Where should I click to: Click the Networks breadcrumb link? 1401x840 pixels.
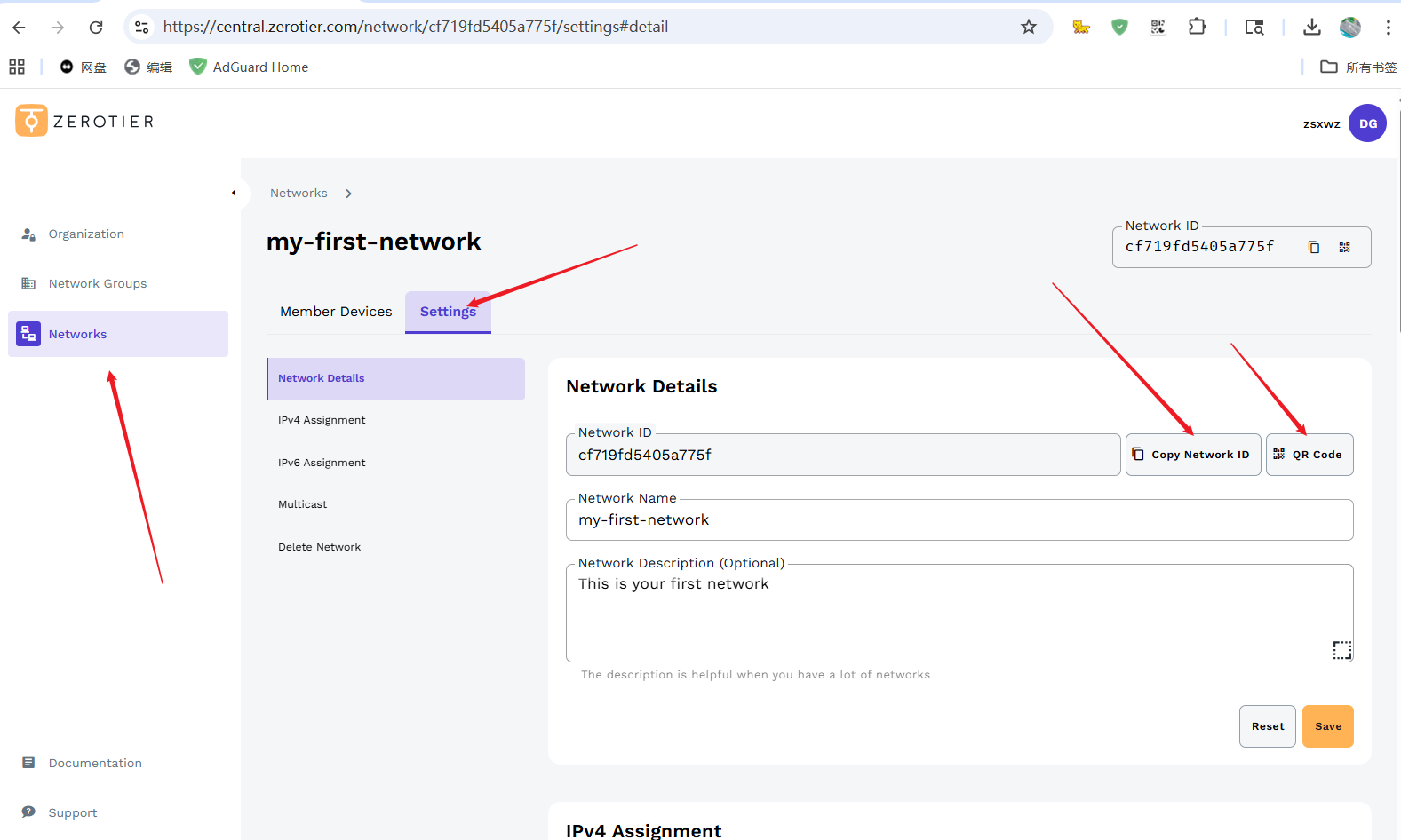(299, 194)
